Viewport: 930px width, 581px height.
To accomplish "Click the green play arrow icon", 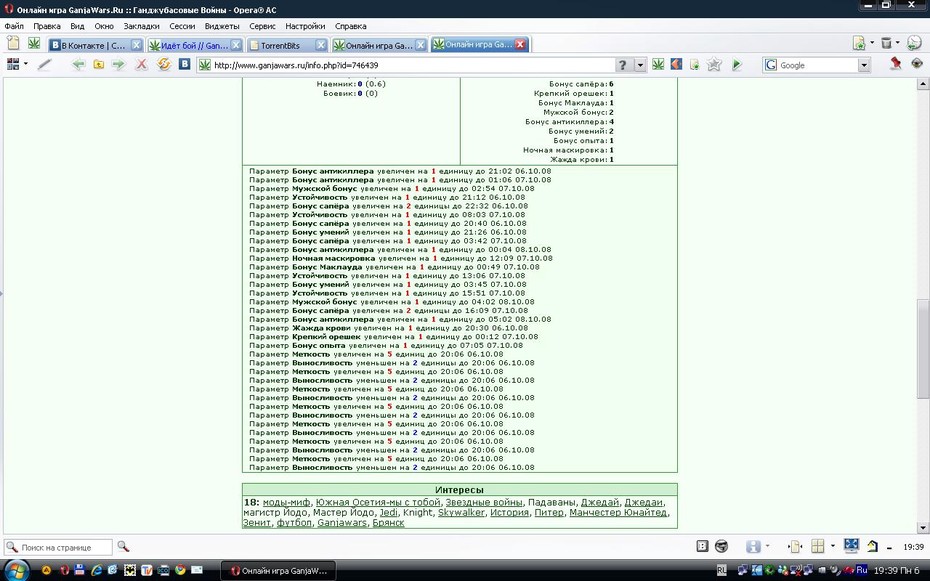I will click(737, 65).
